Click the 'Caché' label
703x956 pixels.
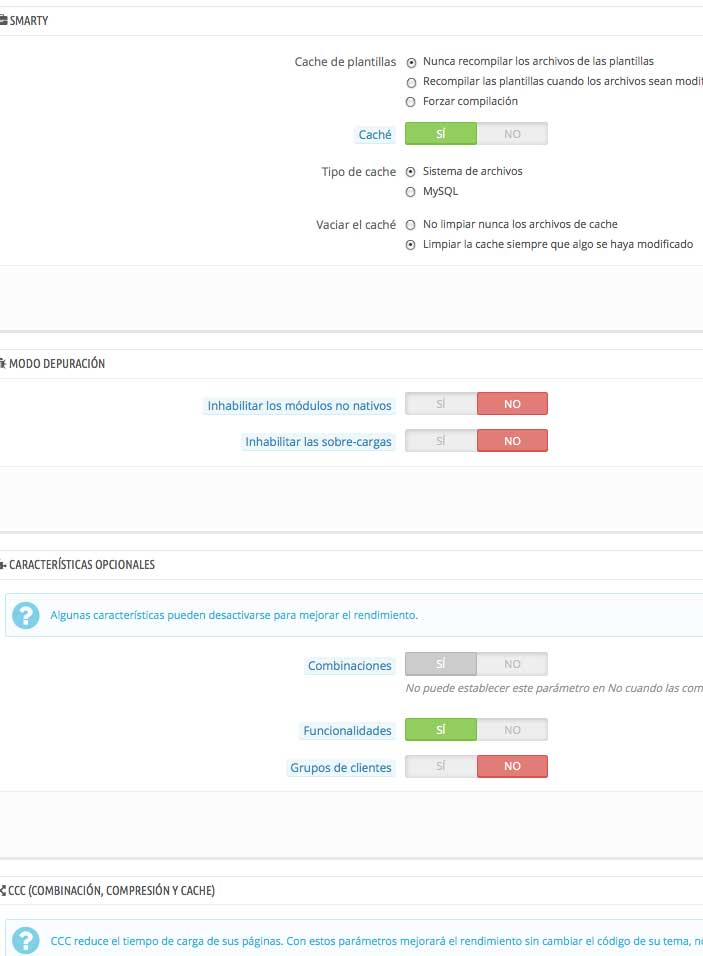[375, 135]
